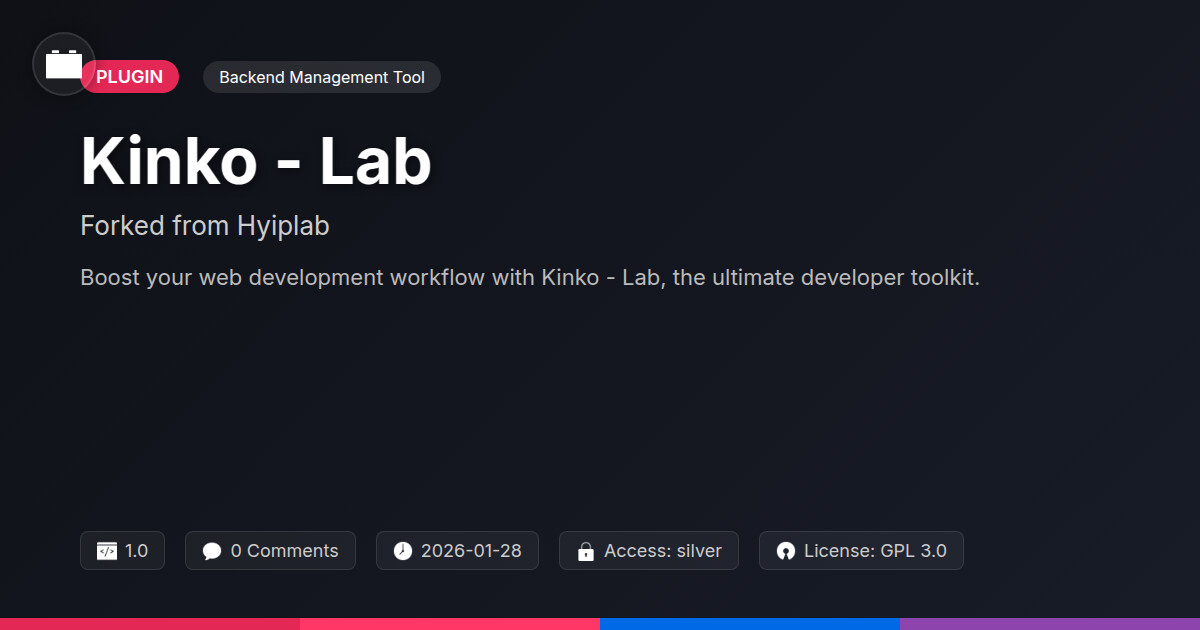Open the Backend Management Tool category tag
The image size is (1200, 630).
coord(321,77)
